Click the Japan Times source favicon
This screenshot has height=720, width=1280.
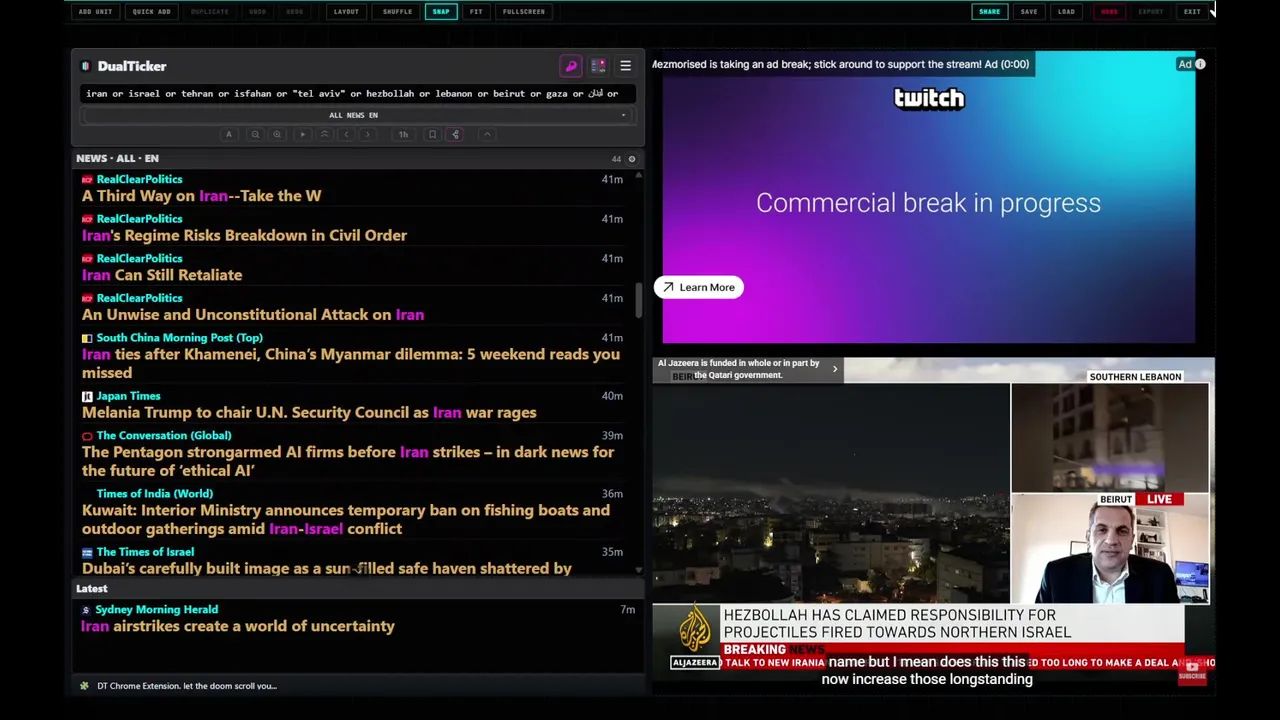pos(87,397)
